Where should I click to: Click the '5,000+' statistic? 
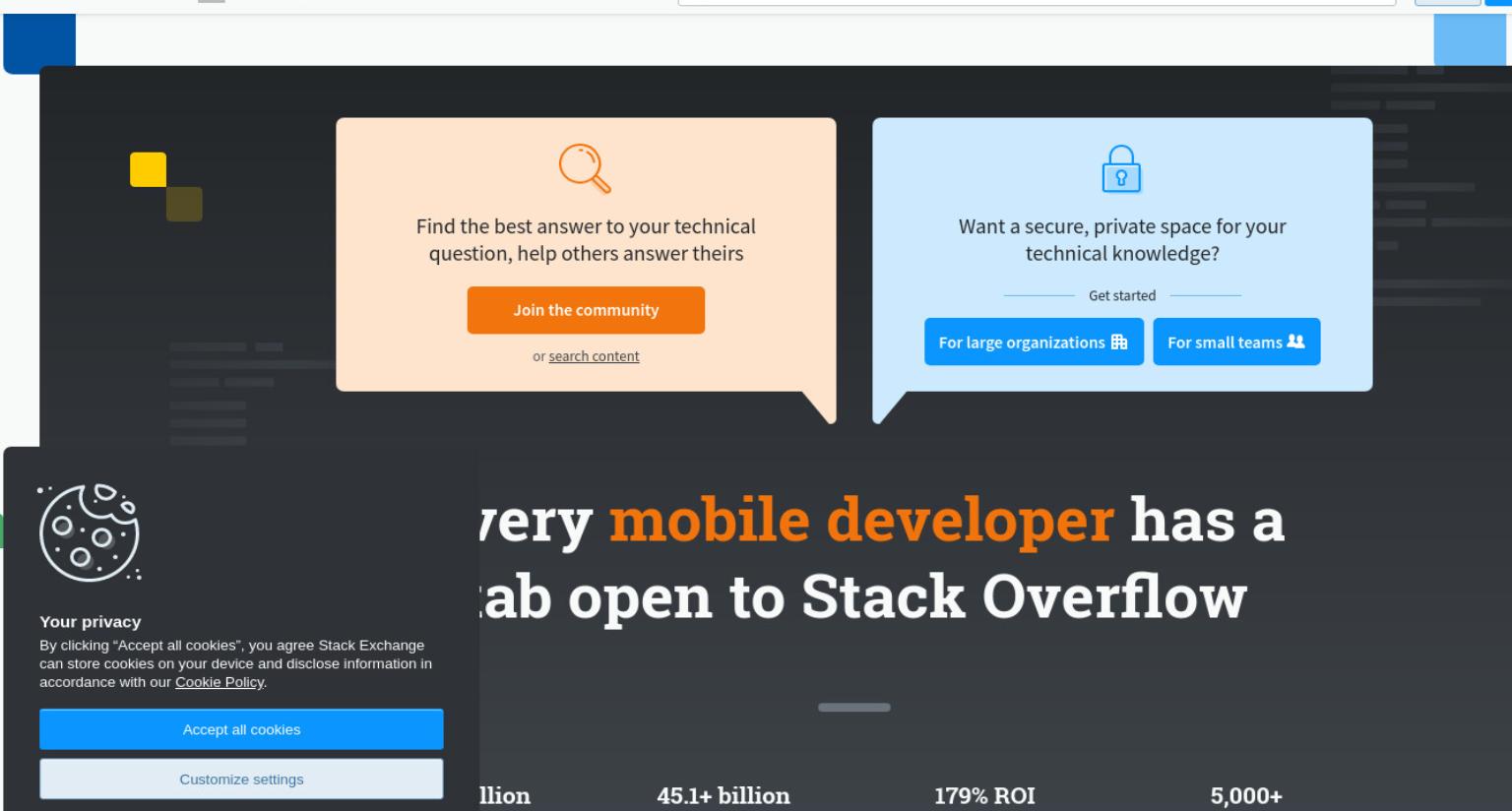click(1246, 795)
